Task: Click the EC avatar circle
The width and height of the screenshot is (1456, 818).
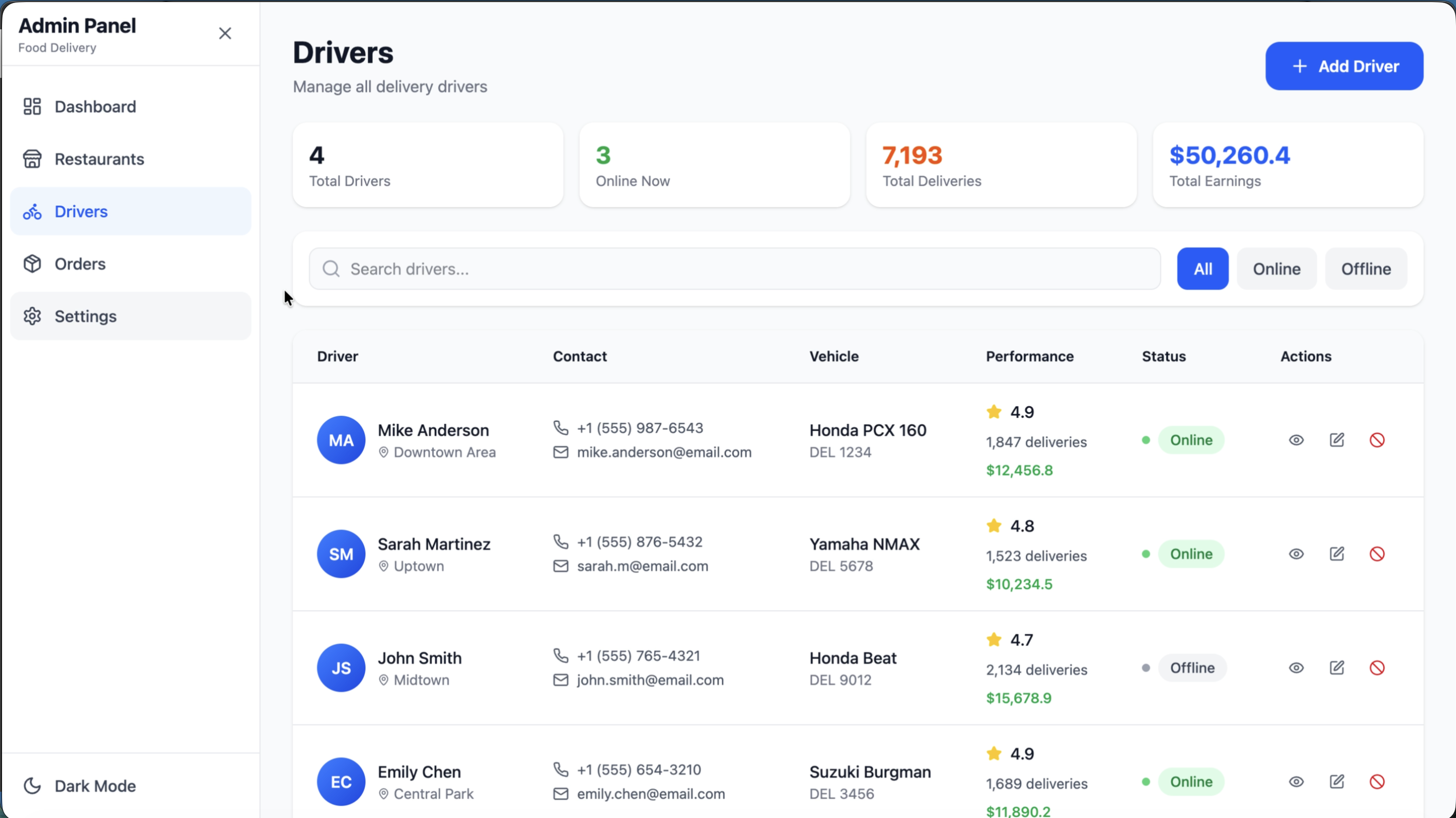Action: pos(341,782)
